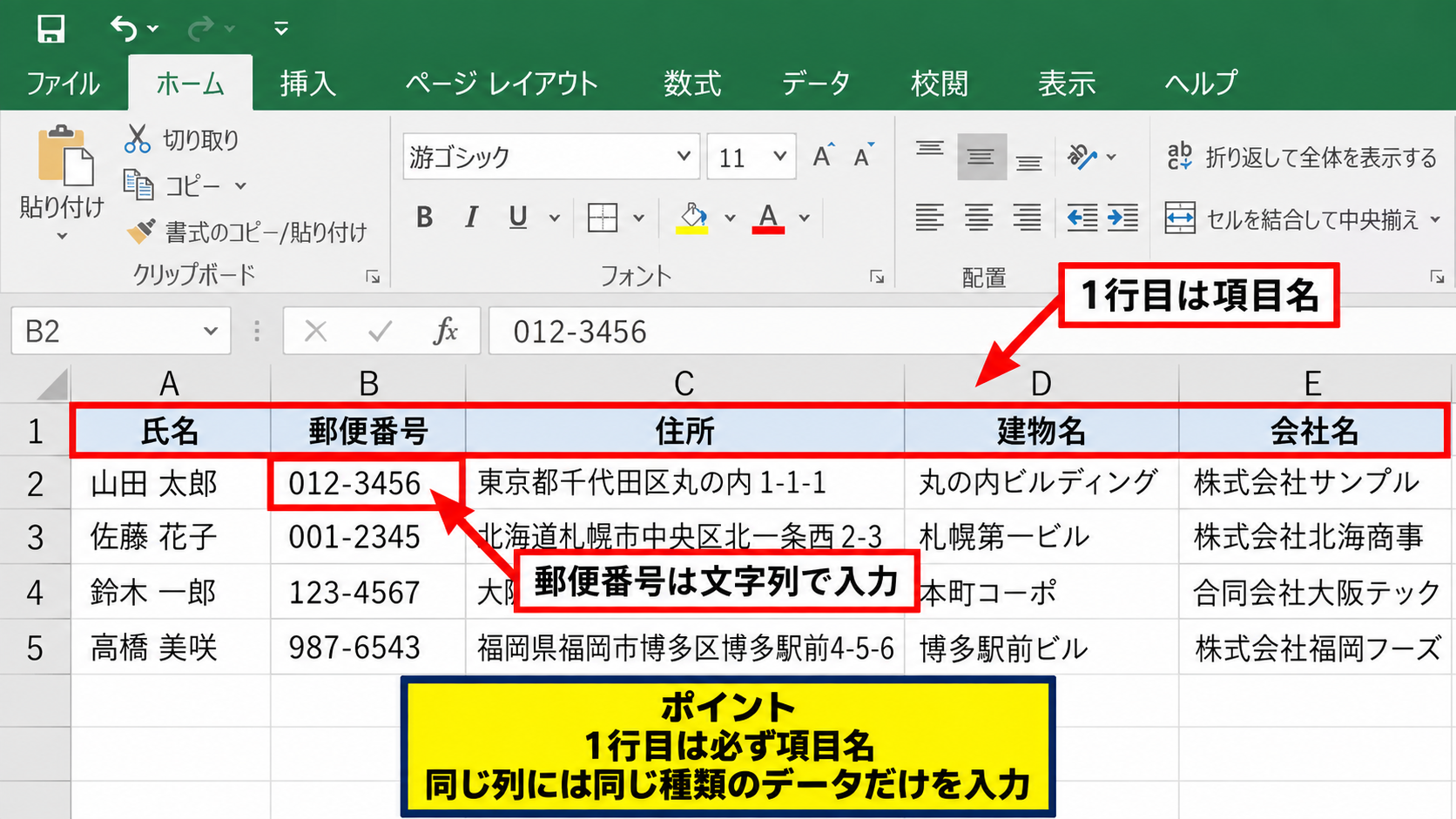1456x819 pixels.
Task: Apply the red font color A
Action: click(768, 218)
